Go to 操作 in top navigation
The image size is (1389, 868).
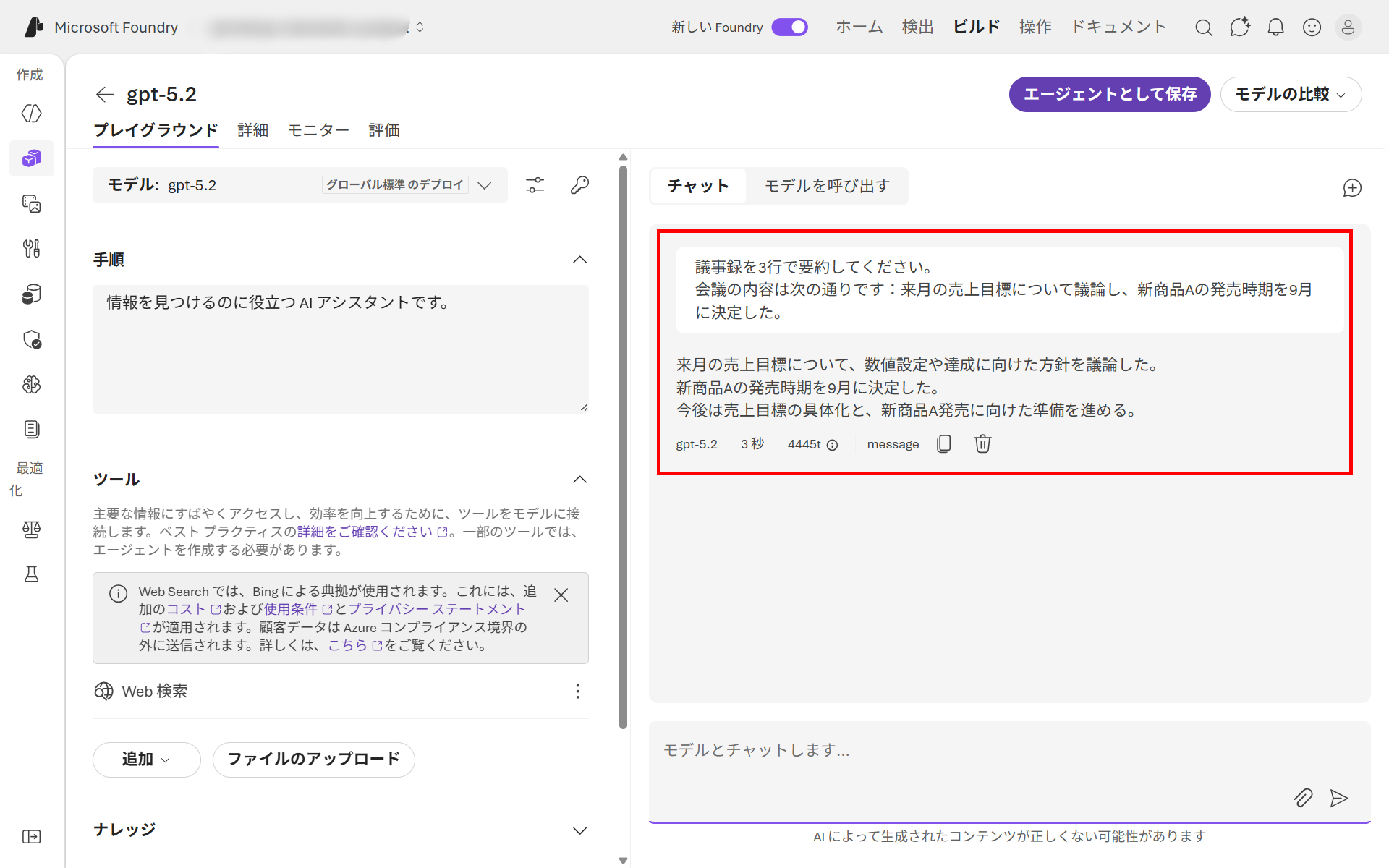pos(1035,27)
